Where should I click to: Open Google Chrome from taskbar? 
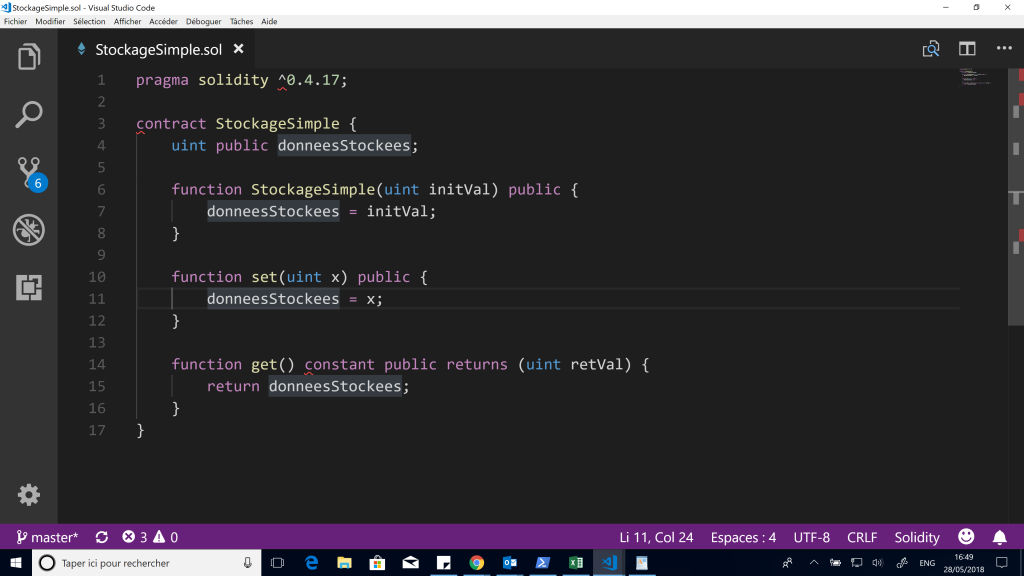(x=477, y=563)
